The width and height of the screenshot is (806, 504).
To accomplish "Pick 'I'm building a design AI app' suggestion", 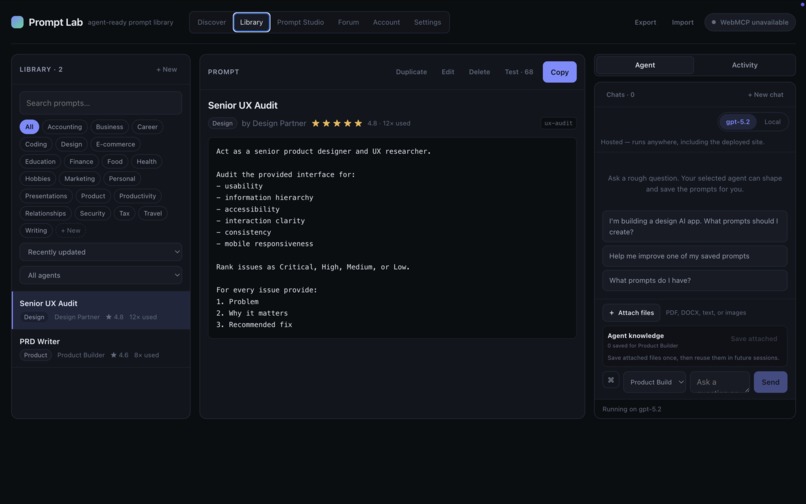I will click(x=694, y=226).
